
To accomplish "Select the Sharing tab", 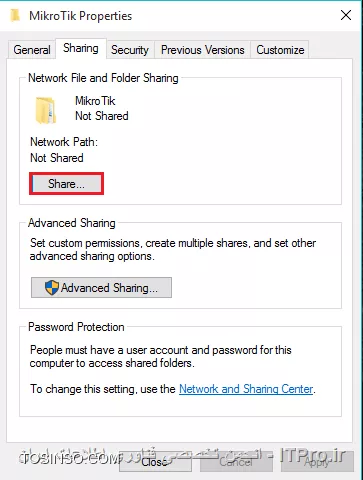I will click(81, 48).
